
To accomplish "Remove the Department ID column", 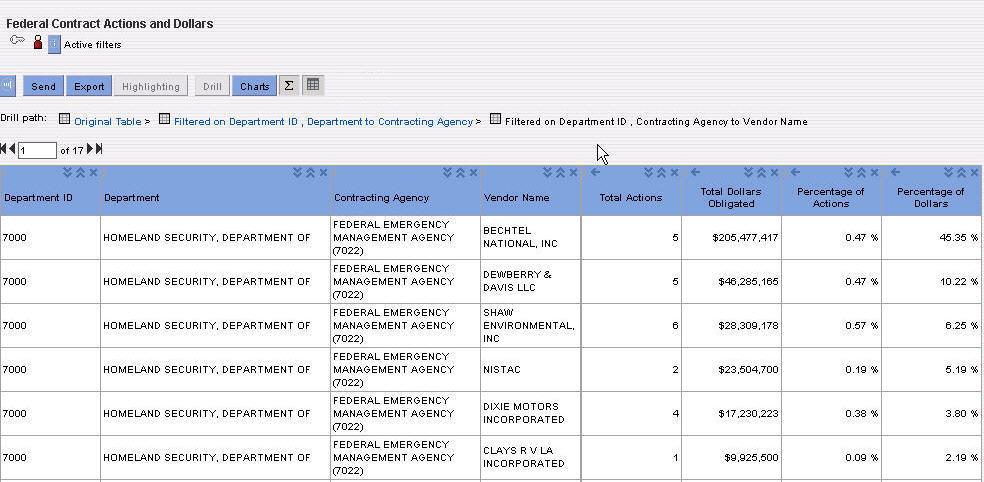I will pyautogui.click(x=93, y=173).
